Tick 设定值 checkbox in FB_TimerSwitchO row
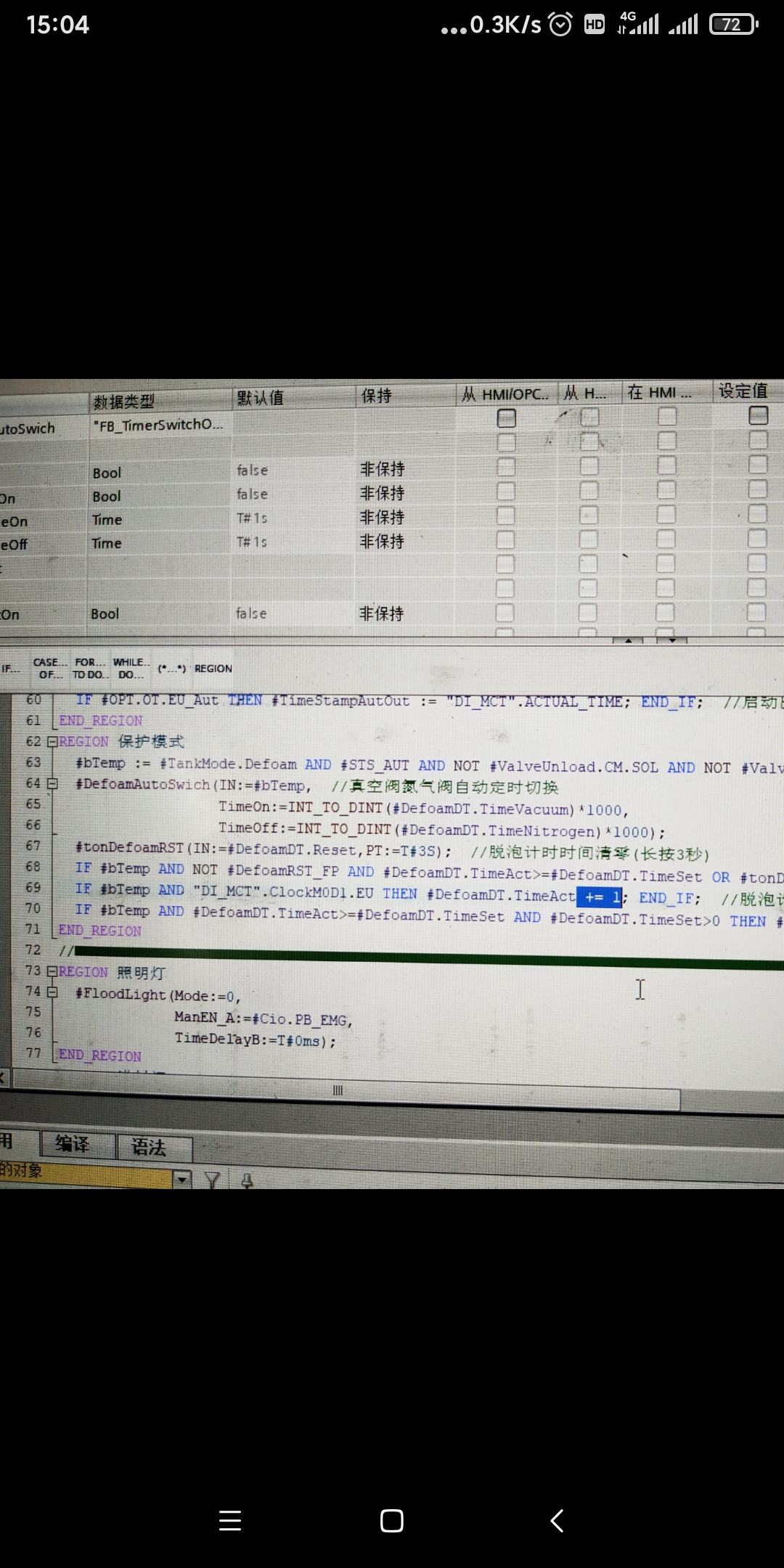 758,415
